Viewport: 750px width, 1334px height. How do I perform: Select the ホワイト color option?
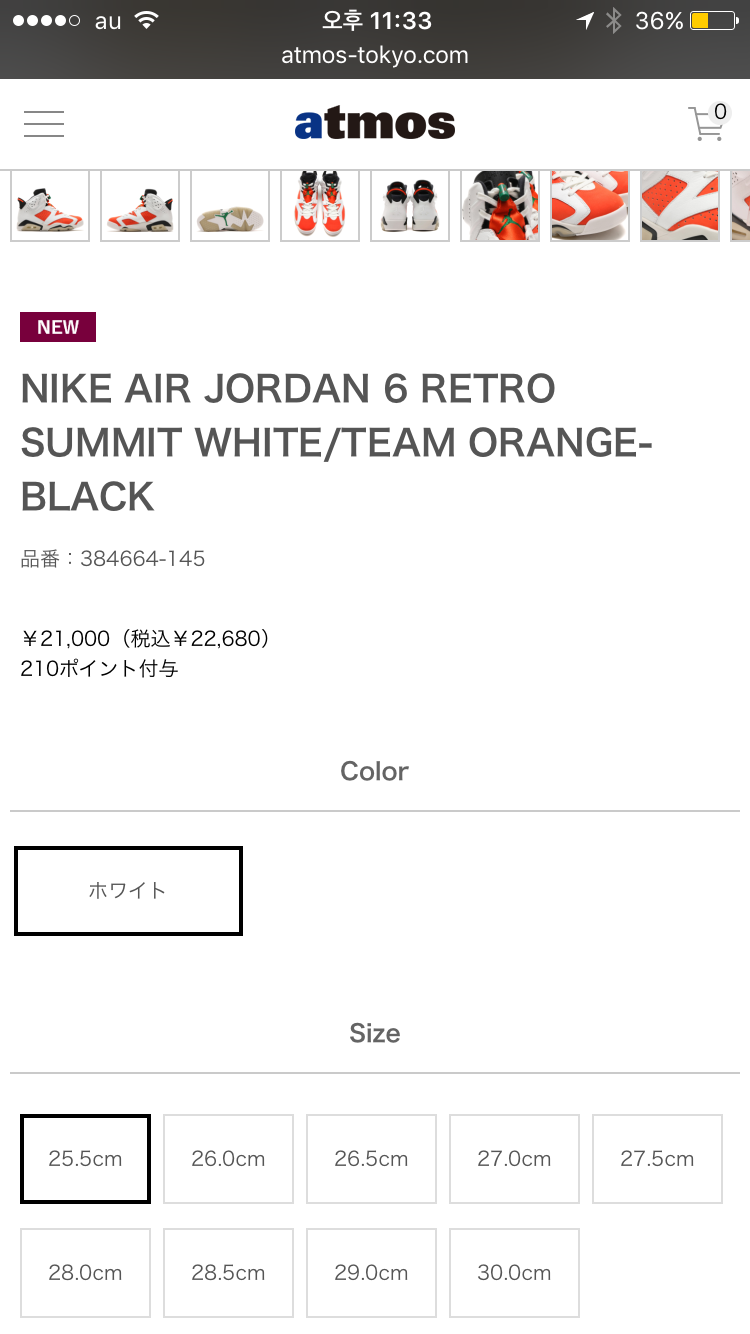(x=128, y=890)
